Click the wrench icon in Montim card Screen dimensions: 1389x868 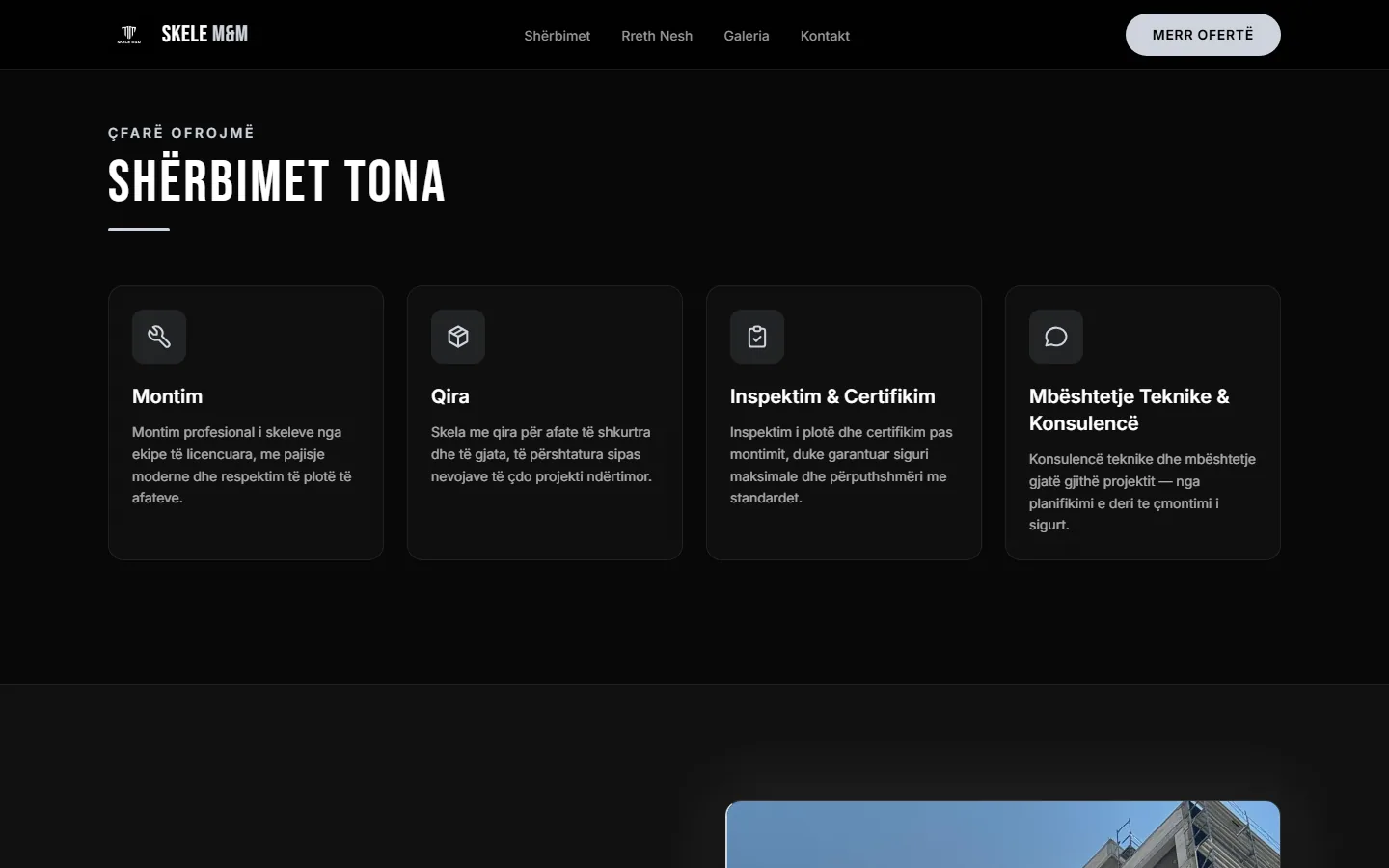point(159,337)
